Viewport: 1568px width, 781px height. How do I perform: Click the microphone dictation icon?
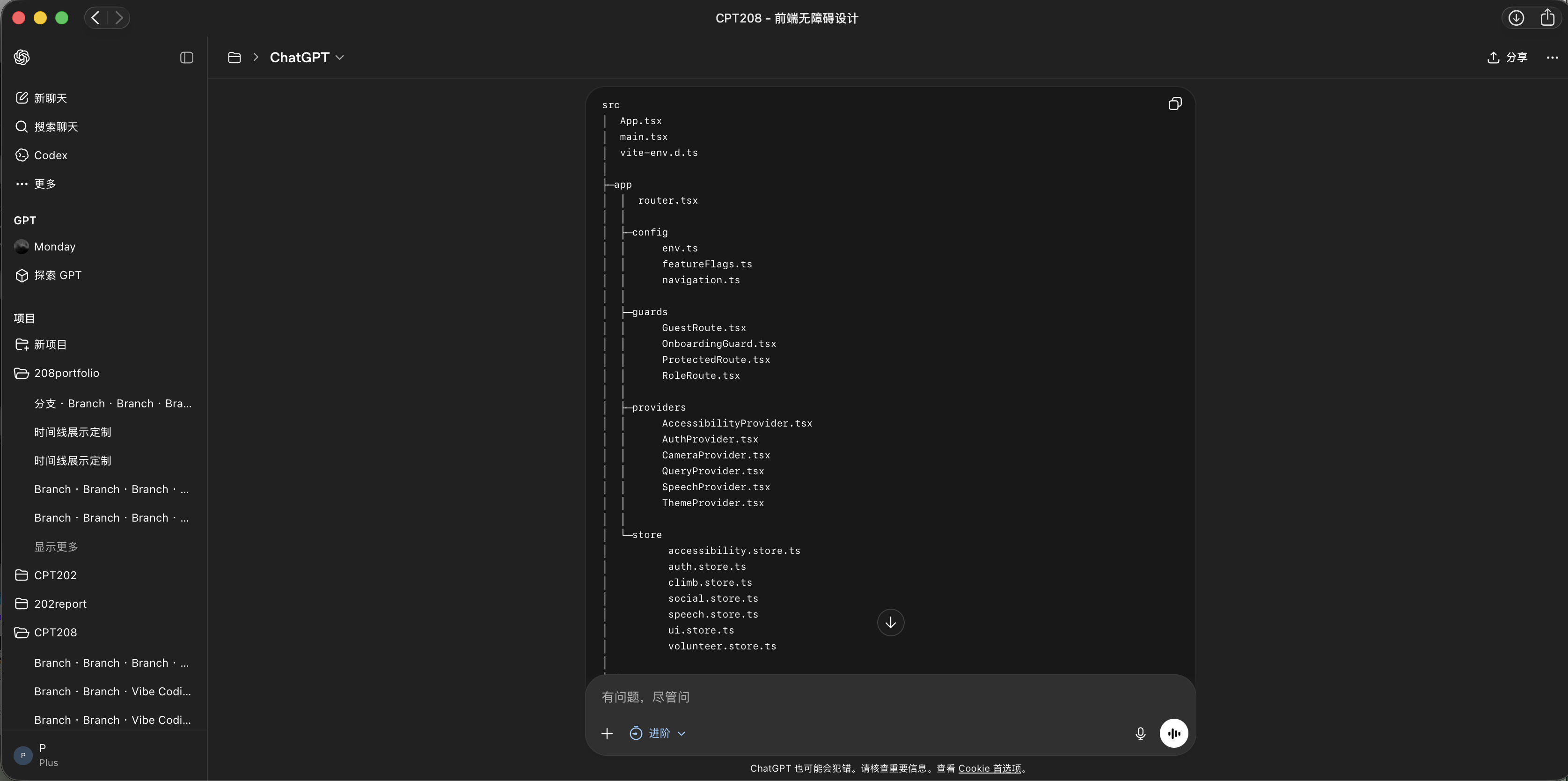click(1141, 734)
